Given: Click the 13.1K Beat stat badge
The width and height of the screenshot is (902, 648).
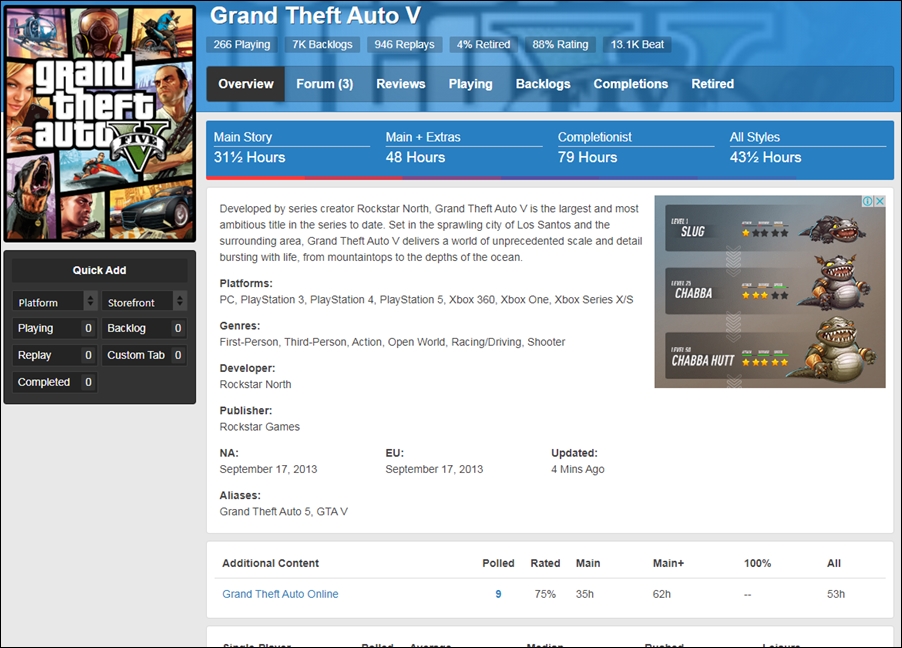Looking at the screenshot, I should (x=637, y=44).
